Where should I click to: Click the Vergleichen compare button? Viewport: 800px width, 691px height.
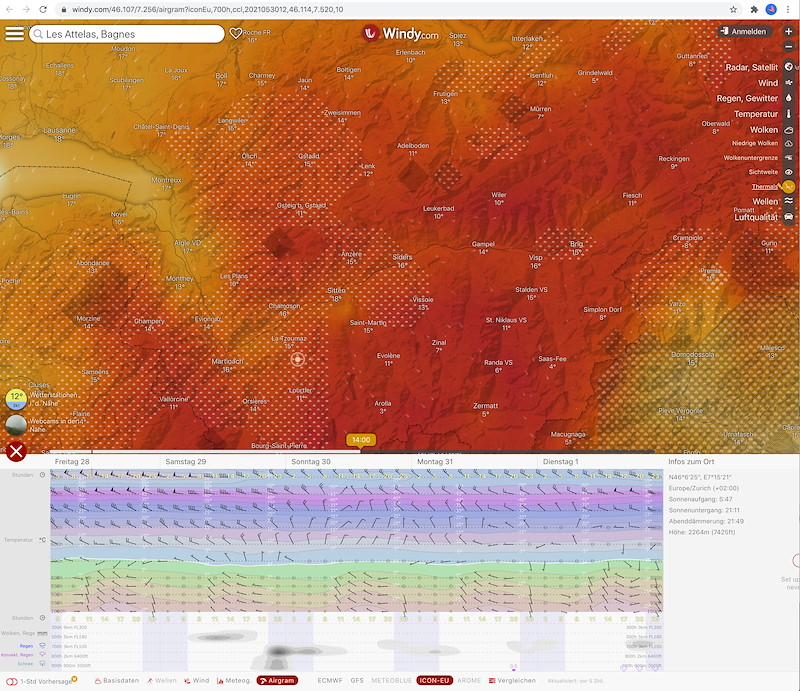coord(512,681)
